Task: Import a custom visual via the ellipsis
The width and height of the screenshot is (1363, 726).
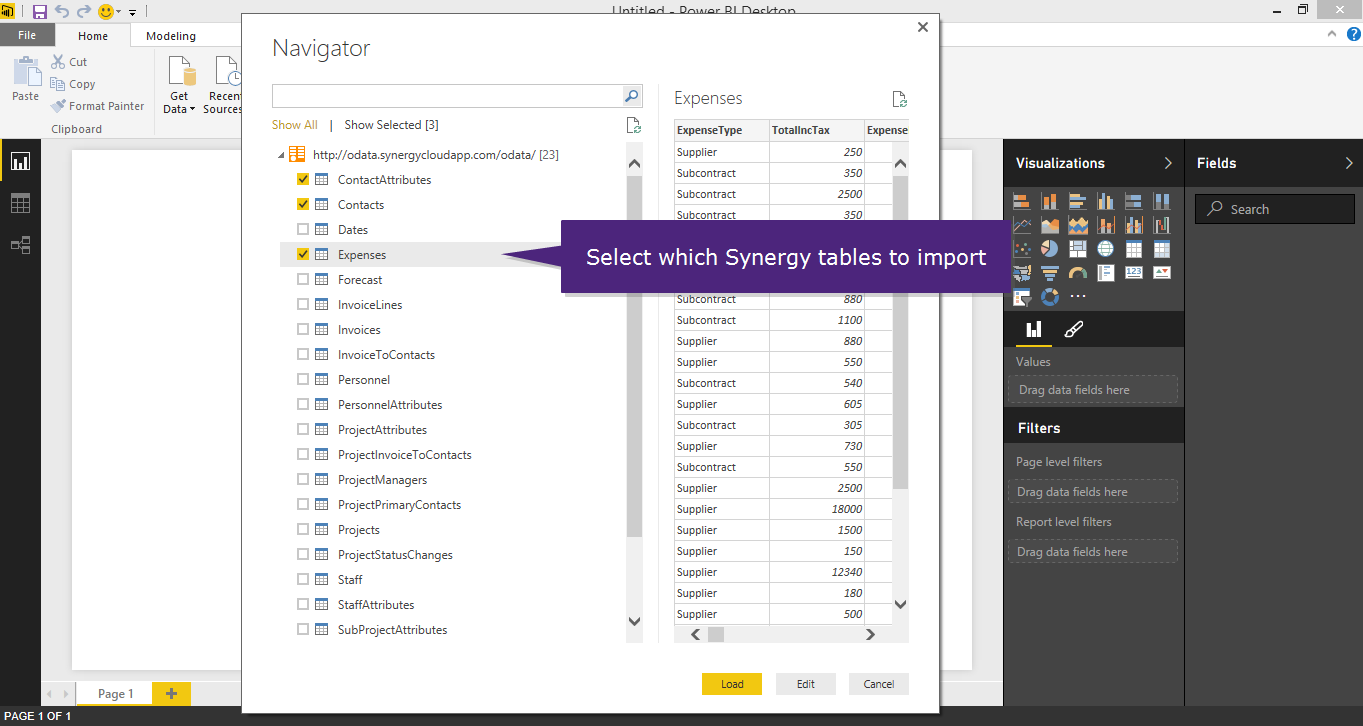Action: pos(1077,296)
